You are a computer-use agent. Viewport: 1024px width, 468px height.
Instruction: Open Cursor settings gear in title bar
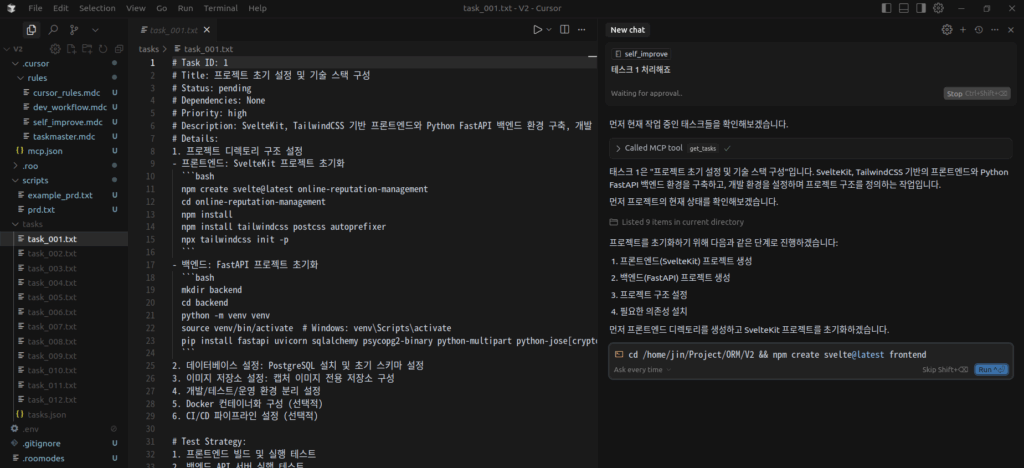click(x=938, y=8)
